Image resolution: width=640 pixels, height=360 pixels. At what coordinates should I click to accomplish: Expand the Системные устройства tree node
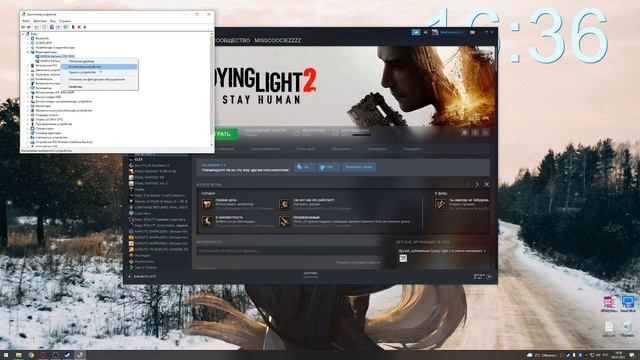coord(28,138)
